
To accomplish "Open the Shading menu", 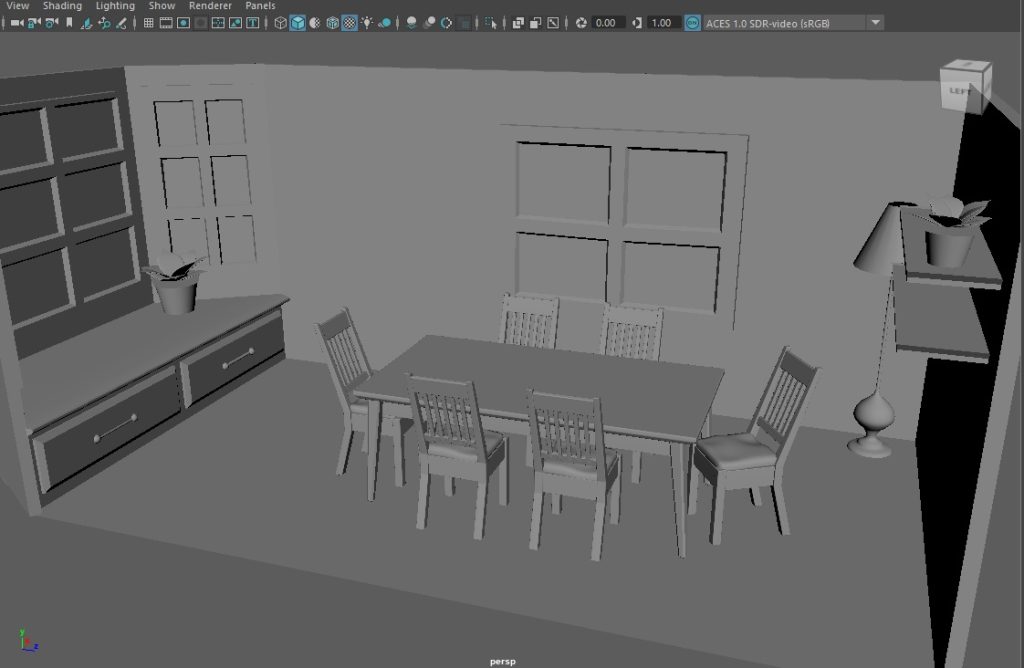I will pyautogui.click(x=62, y=6).
